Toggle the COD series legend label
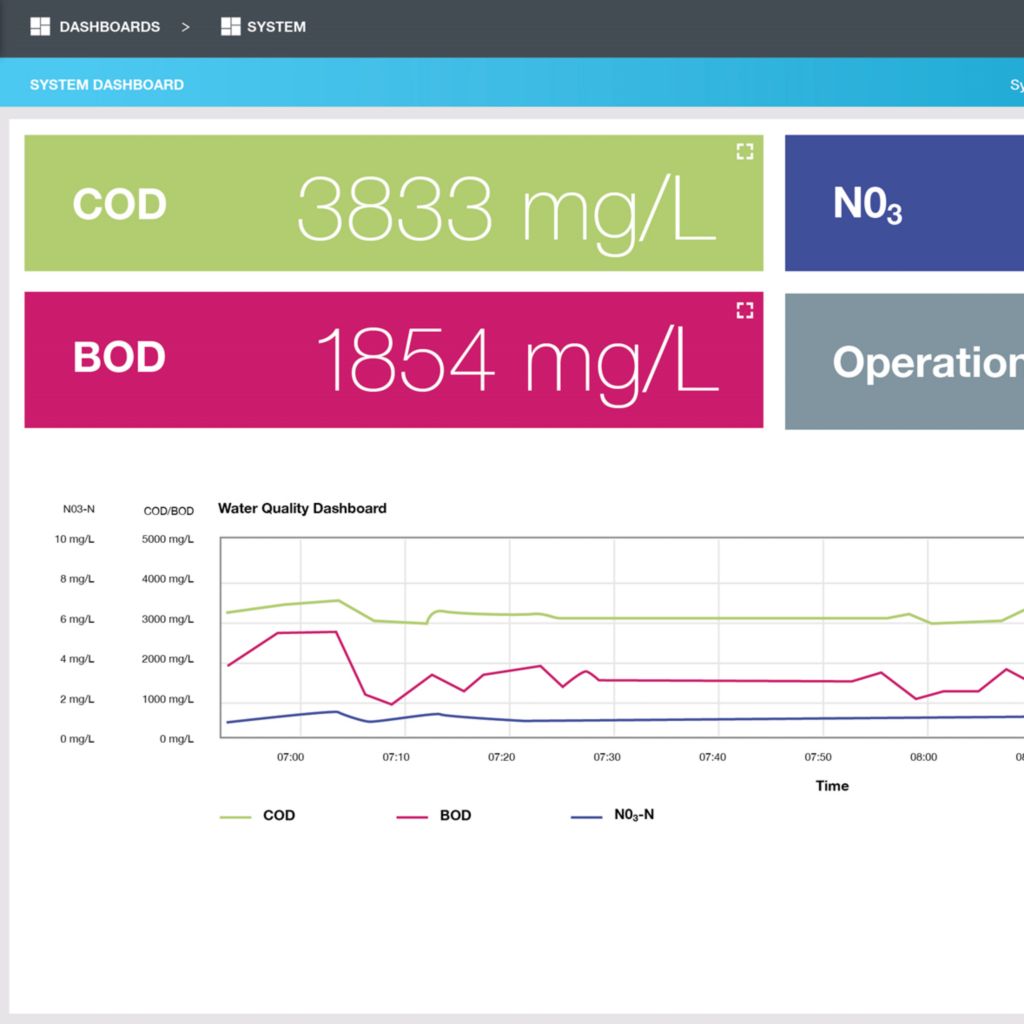Screen dimensions: 1024x1024 click(x=279, y=816)
